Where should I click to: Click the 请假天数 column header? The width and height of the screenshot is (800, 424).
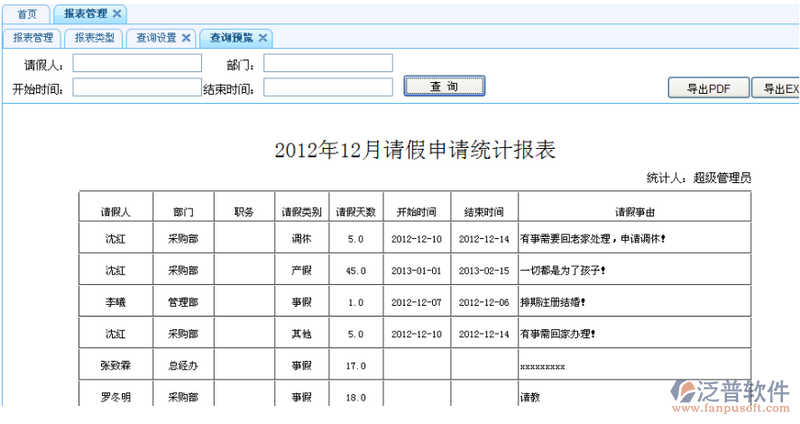[355, 212]
